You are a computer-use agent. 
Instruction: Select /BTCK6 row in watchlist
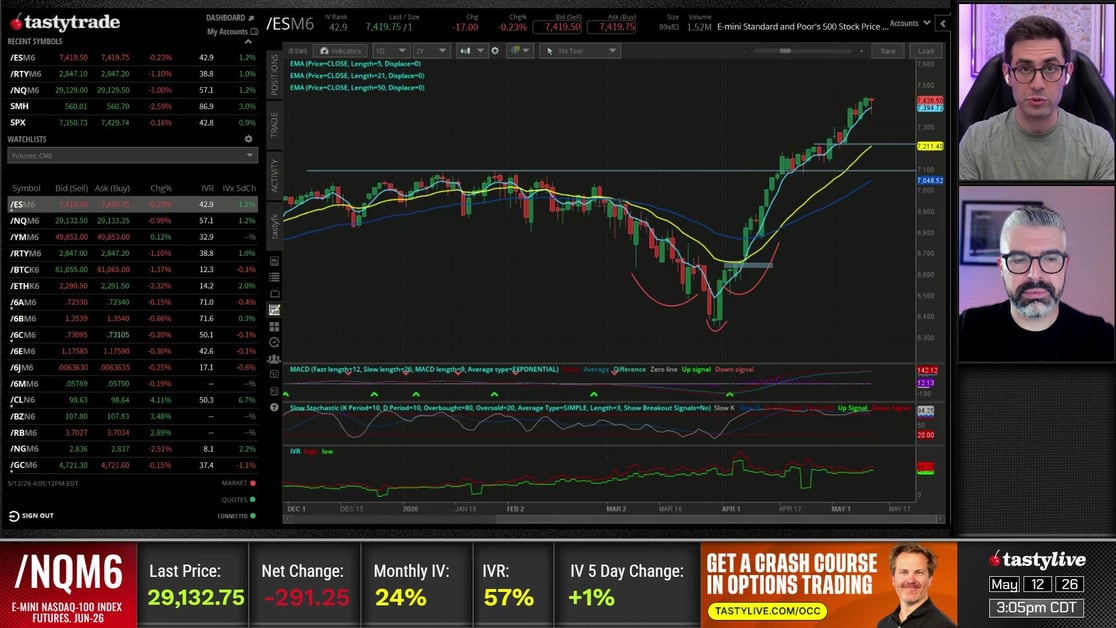(132, 270)
